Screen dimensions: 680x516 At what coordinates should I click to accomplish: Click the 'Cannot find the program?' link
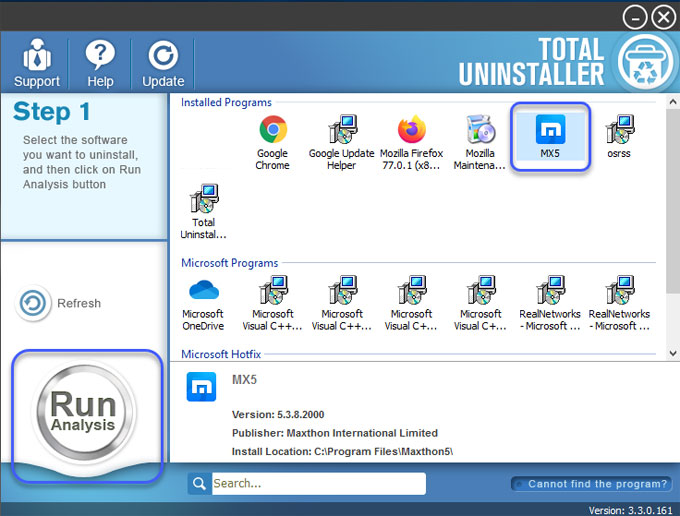tap(592, 484)
